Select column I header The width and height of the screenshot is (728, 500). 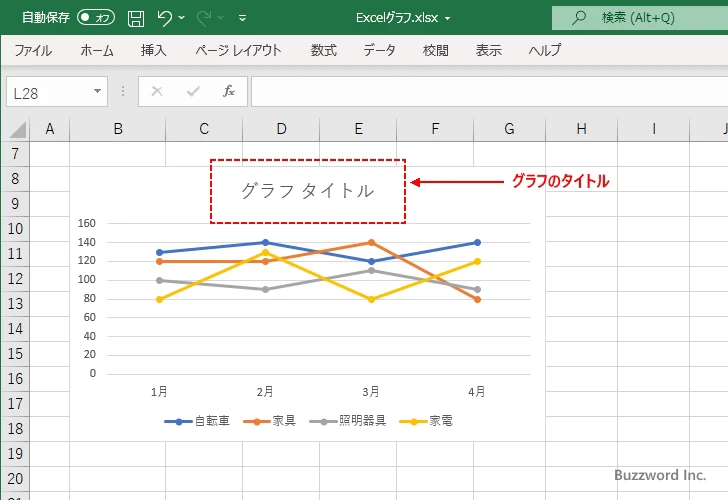tap(653, 129)
